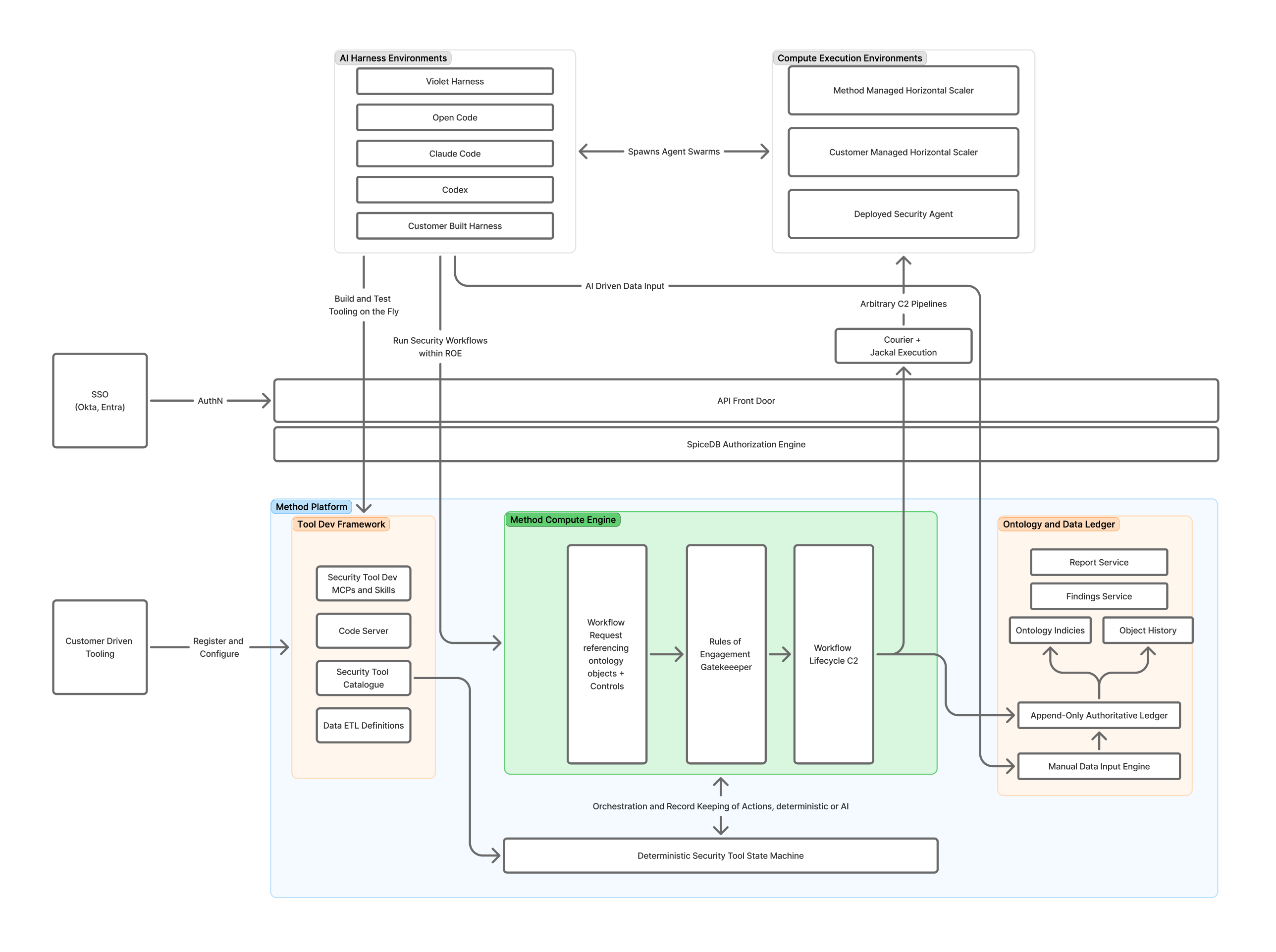
Task: Click Build and Test Tooling label
Action: 363,305
